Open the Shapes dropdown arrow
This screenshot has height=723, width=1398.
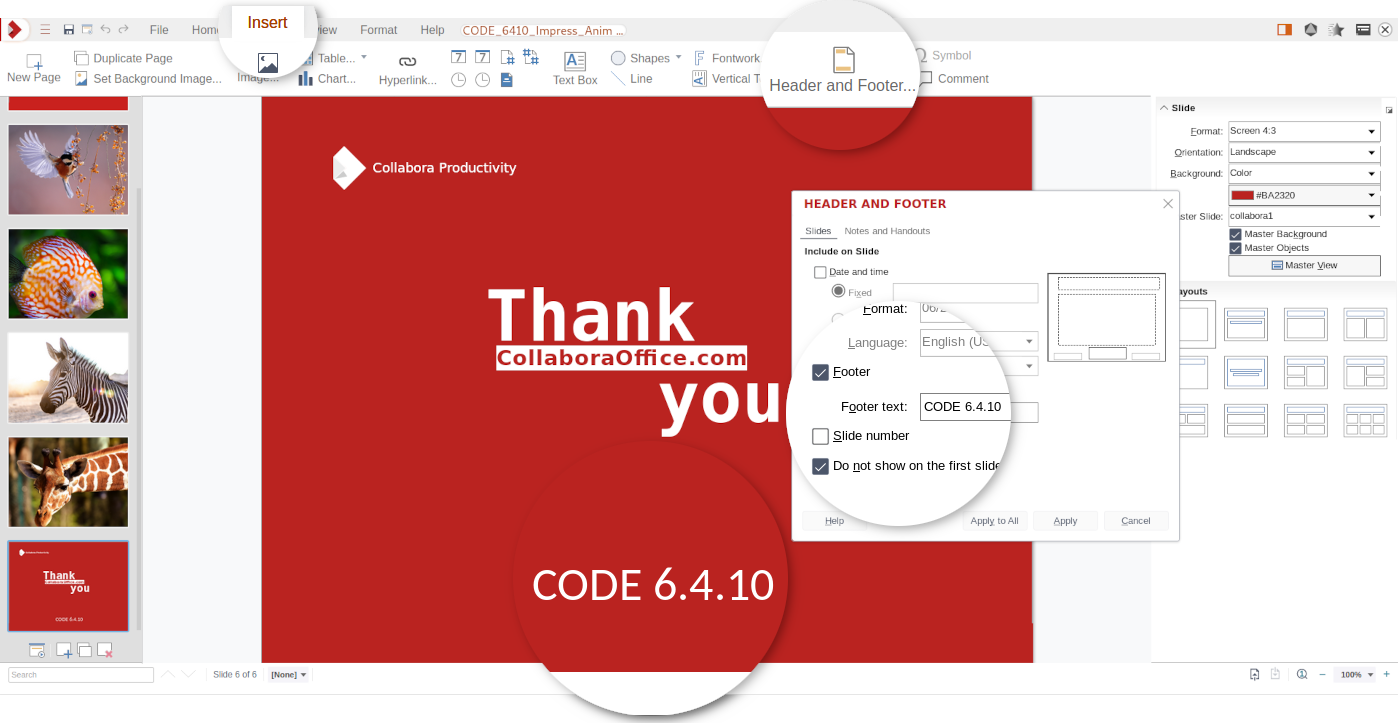tap(679, 57)
